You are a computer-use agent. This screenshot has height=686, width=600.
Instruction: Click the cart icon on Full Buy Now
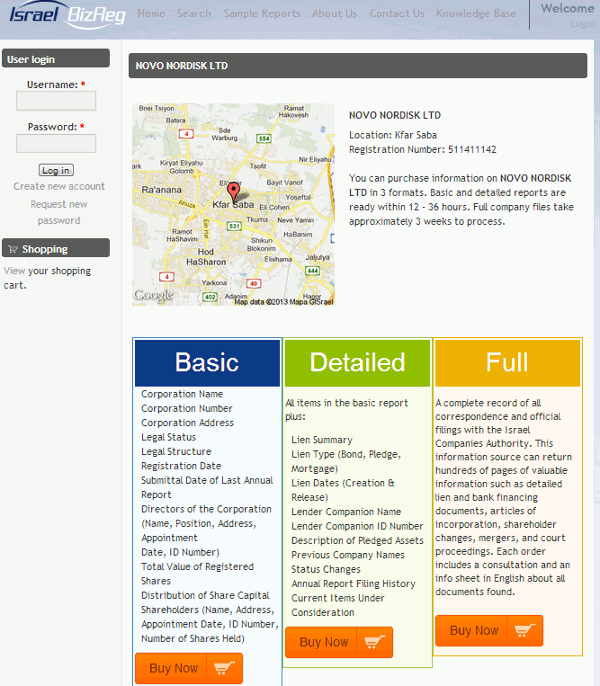point(524,630)
